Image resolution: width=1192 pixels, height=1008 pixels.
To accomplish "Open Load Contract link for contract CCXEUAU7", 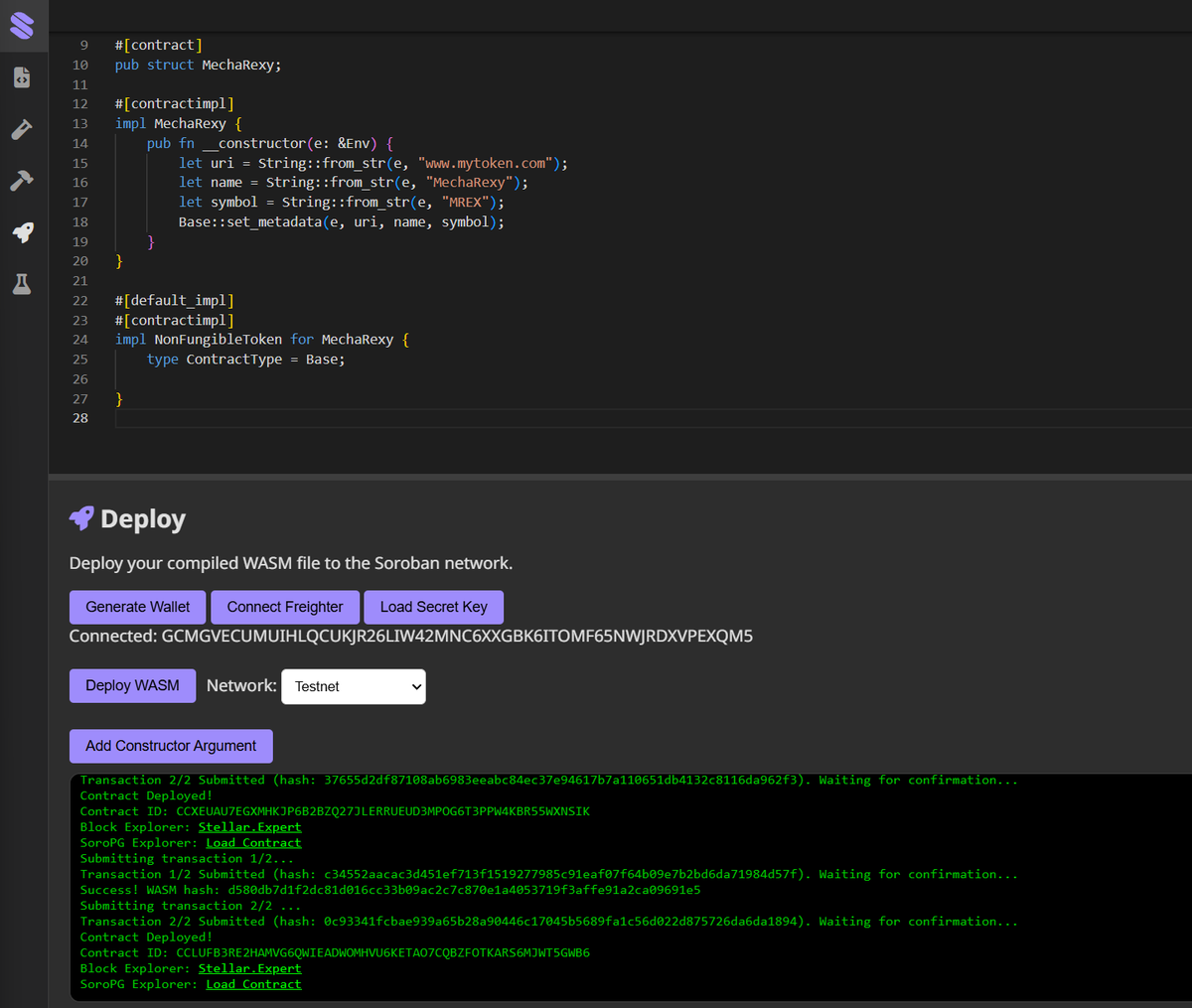I will [x=253, y=843].
